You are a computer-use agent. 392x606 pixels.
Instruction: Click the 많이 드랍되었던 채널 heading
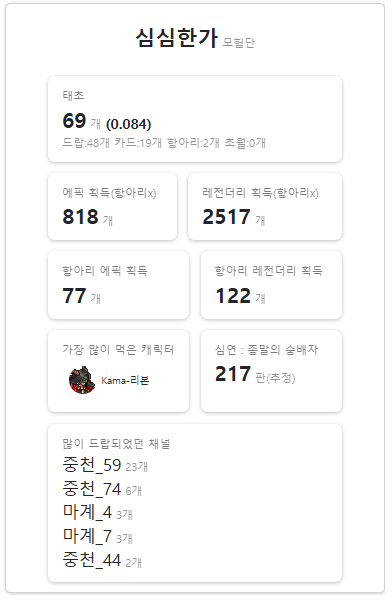[x=116, y=443]
